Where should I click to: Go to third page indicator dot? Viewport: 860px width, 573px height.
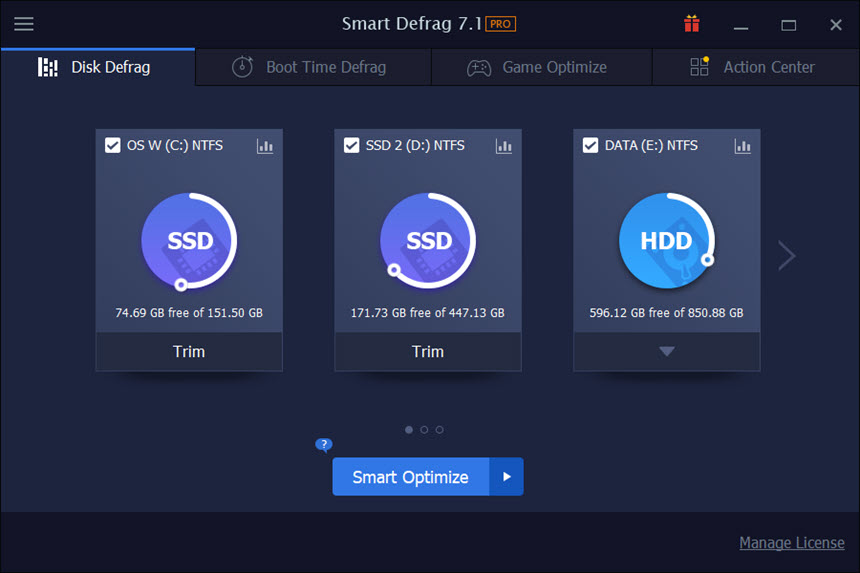pos(439,430)
